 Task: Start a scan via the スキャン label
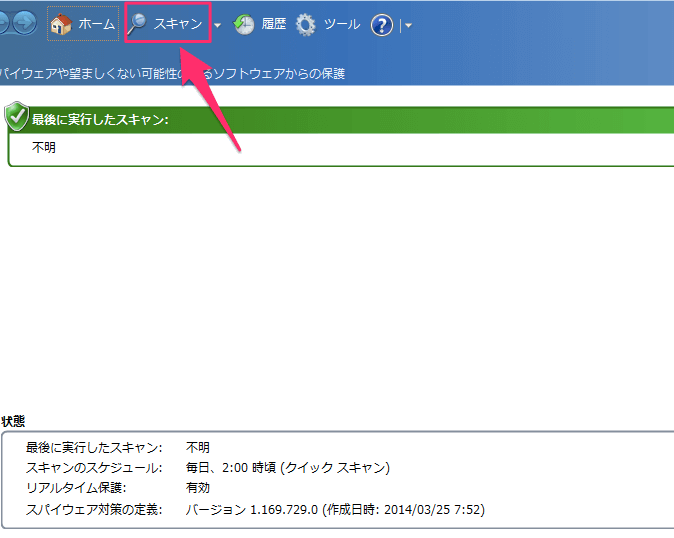point(178,24)
